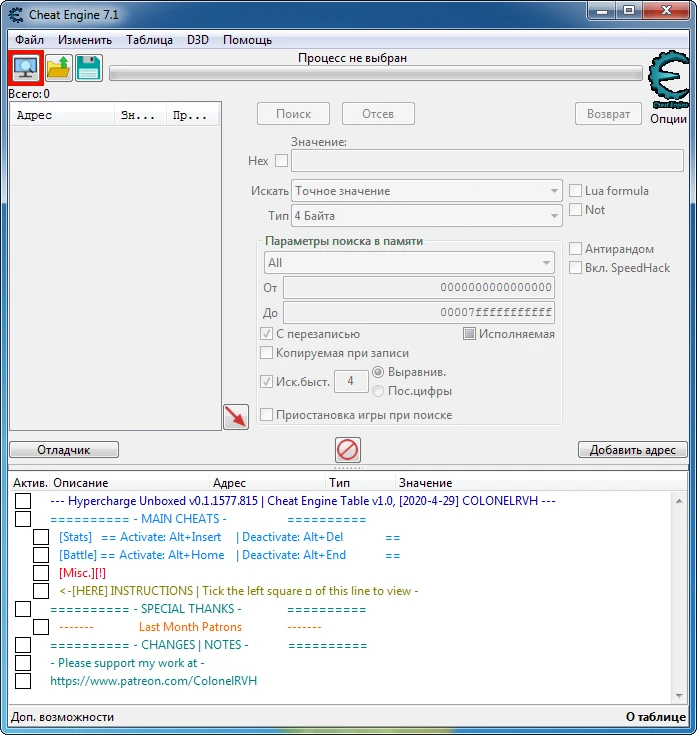Image resolution: width=697 pixels, height=735 pixels.
Task: Click the Актив. column header in table
Action: pyautogui.click(x=30, y=483)
